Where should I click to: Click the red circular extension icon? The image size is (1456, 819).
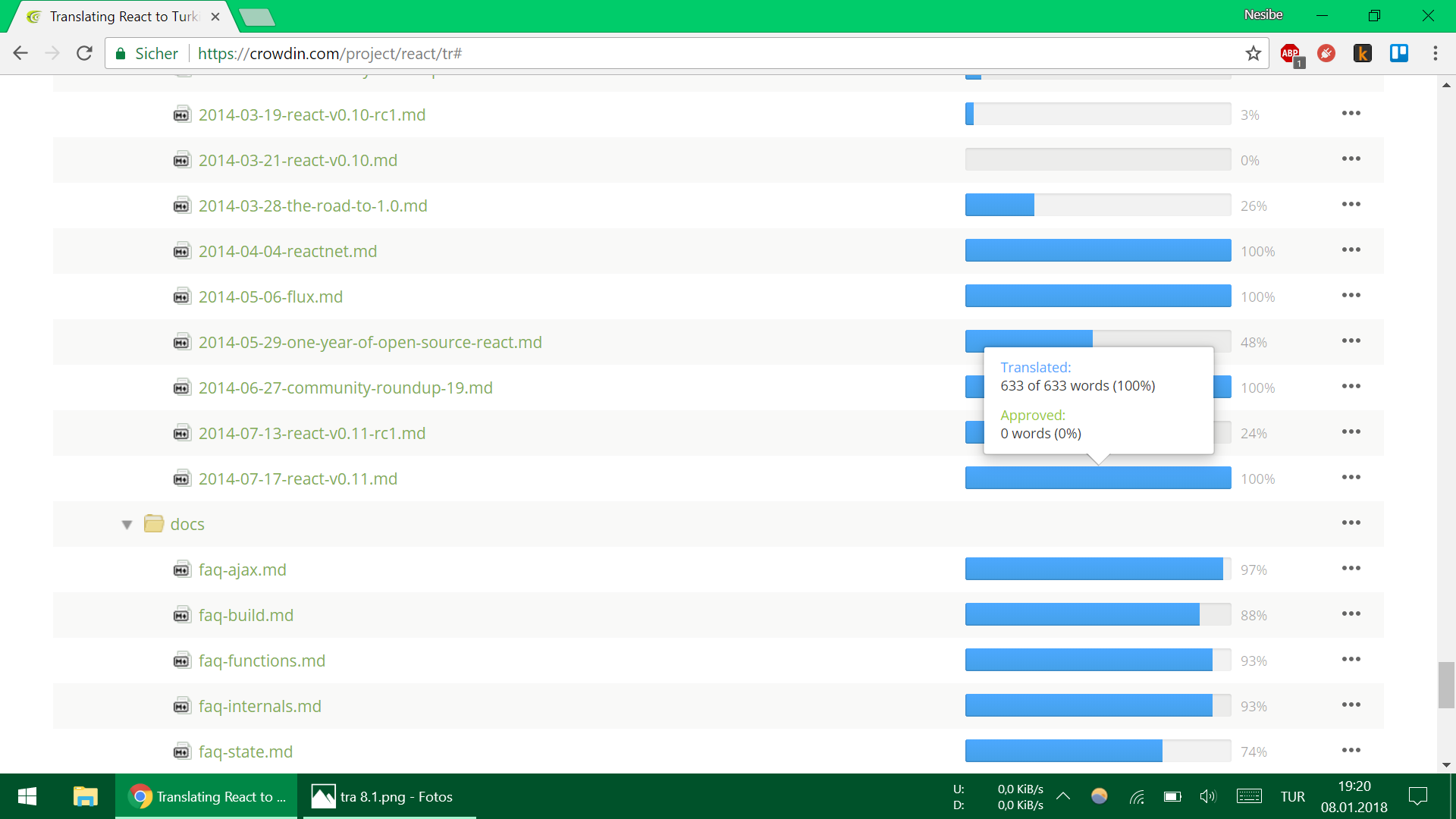tap(1326, 53)
